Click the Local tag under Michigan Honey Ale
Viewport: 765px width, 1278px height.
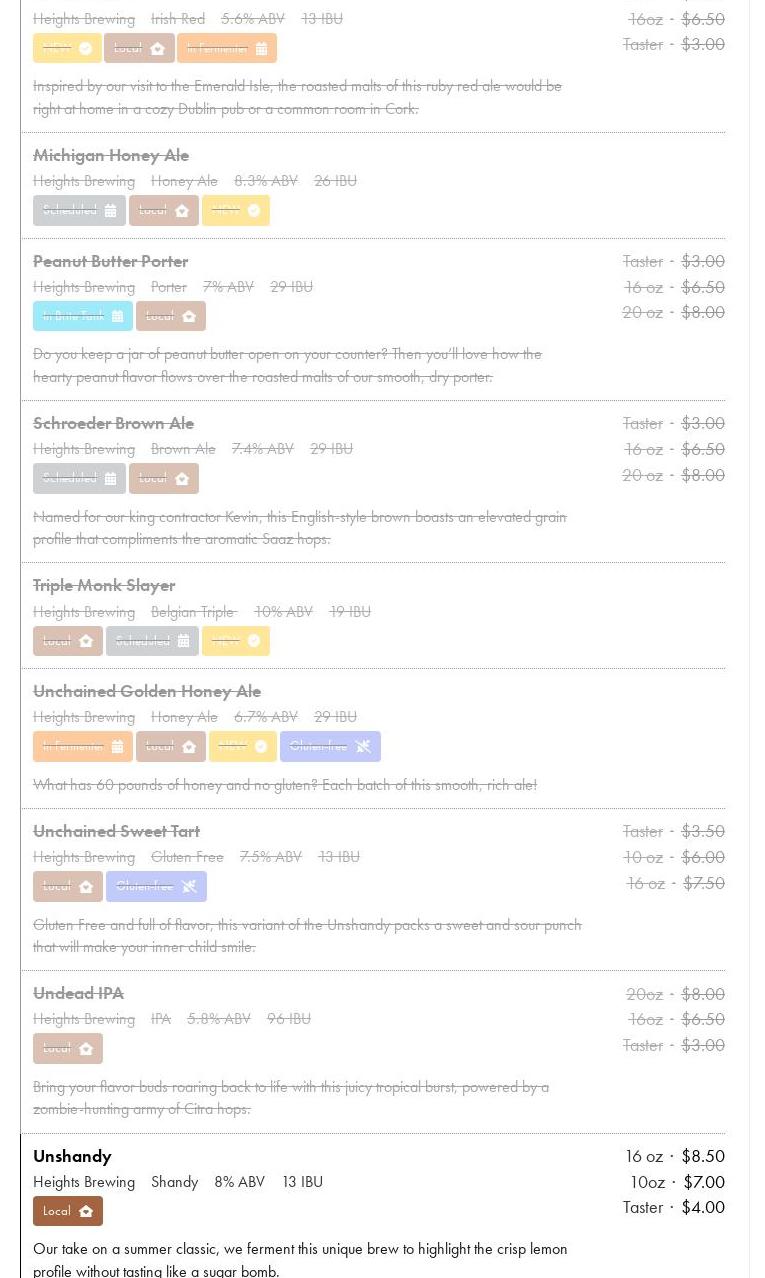[164, 210]
